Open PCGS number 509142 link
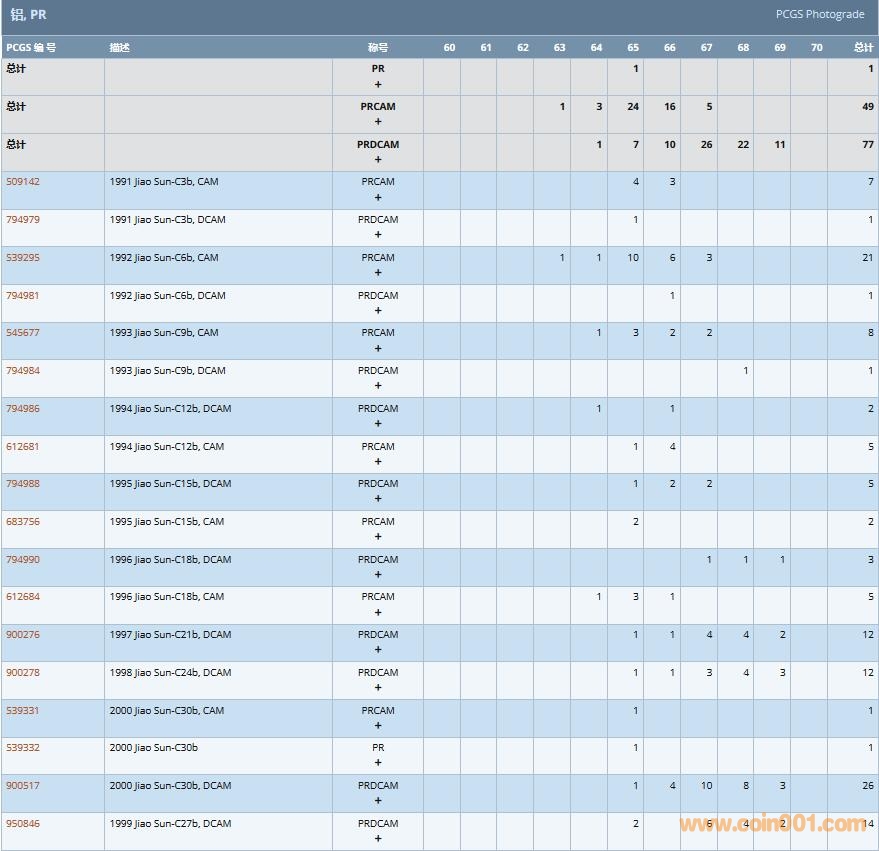The height and width of the screenshot is (851, 879). click(x=23, y=182)
